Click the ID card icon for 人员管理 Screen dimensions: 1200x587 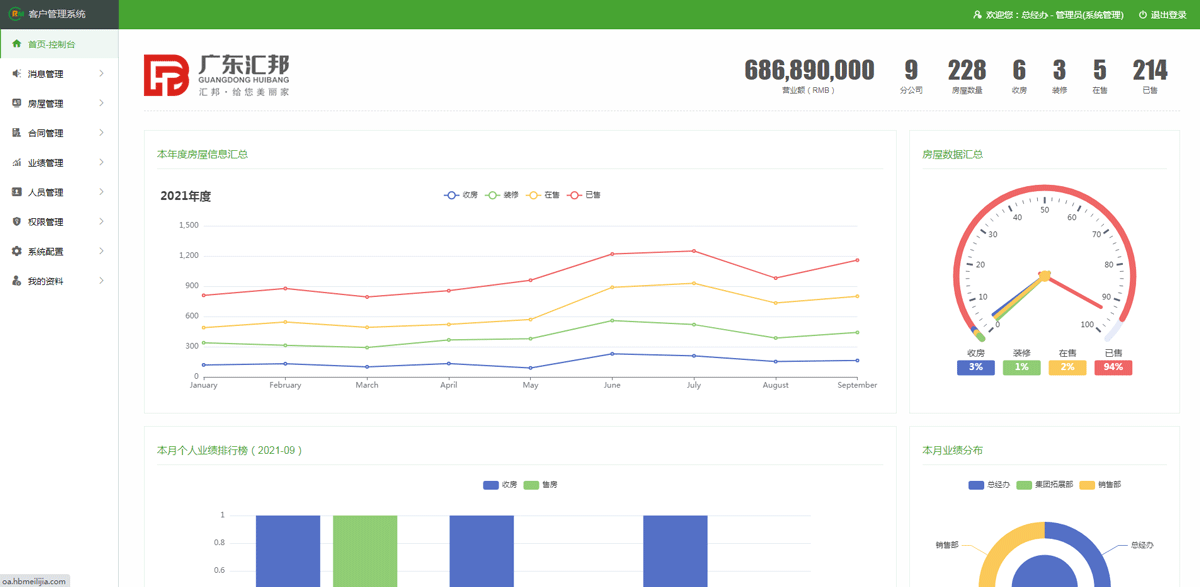pos(16,192)
